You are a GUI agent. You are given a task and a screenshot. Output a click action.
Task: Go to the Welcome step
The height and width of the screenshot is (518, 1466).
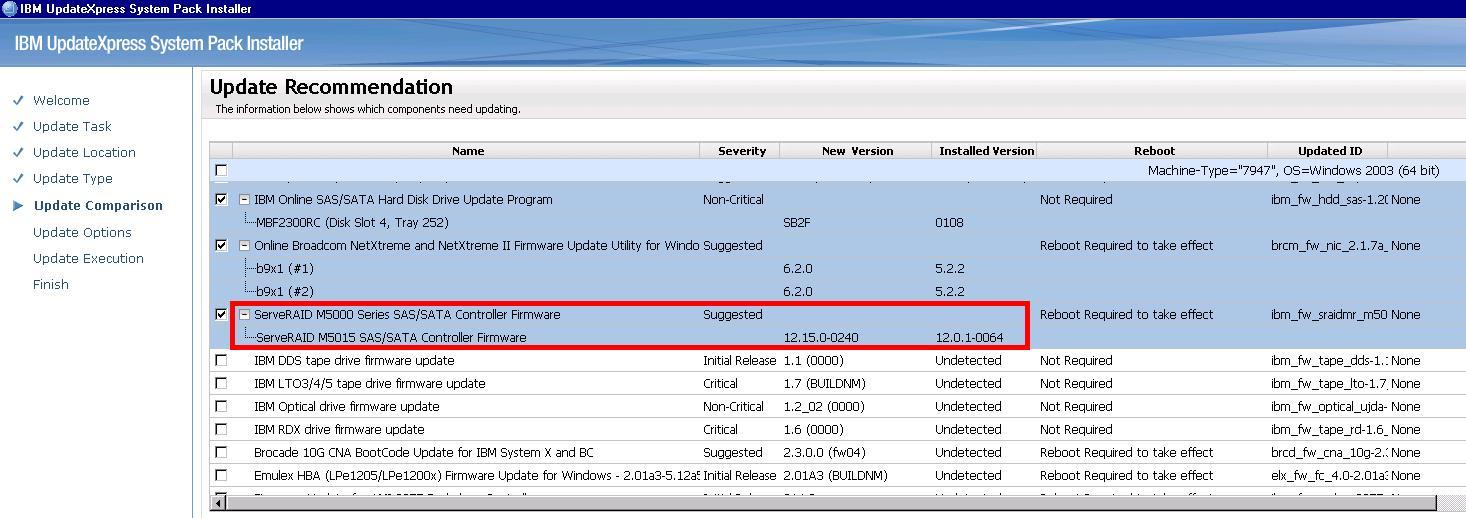click(61, 100)
